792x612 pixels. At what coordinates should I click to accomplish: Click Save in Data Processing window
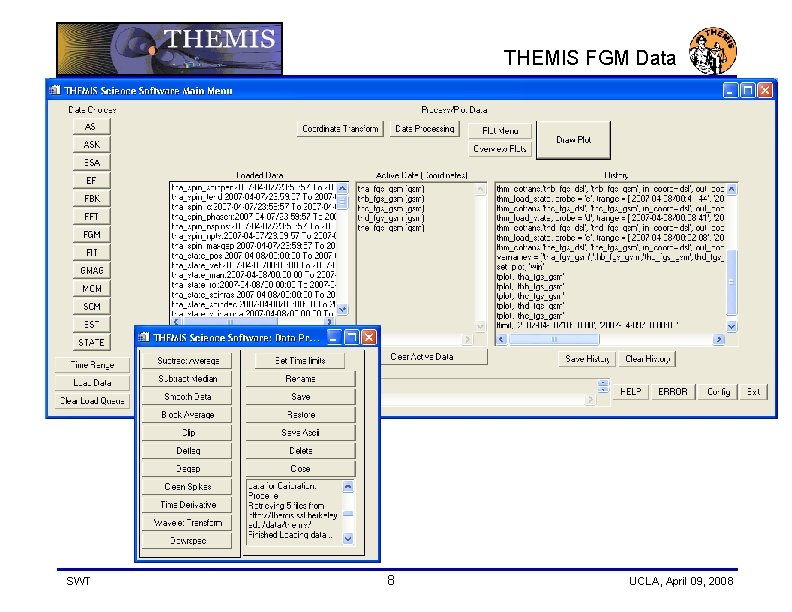(x=301, y=397)
